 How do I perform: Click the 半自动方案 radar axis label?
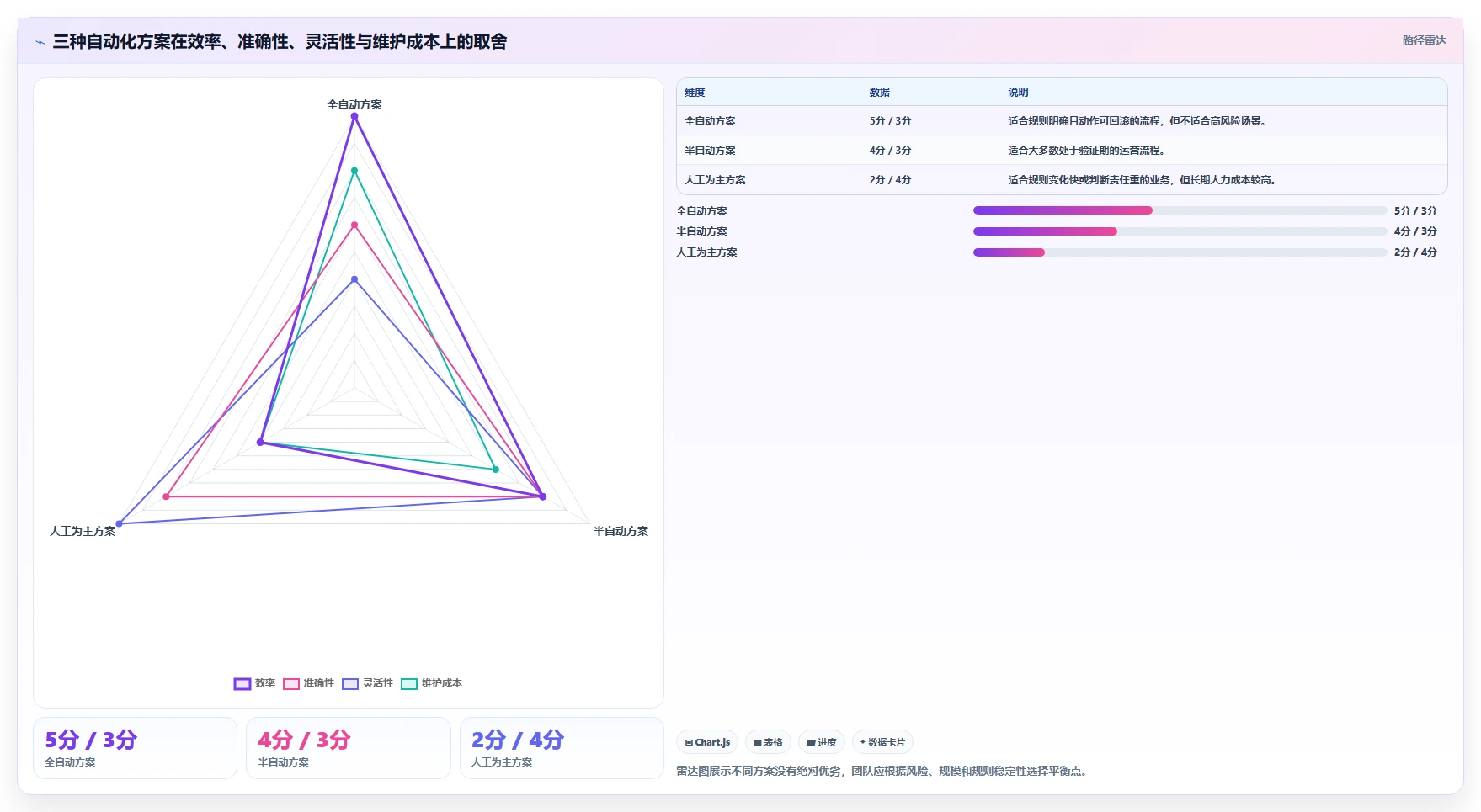621,531
